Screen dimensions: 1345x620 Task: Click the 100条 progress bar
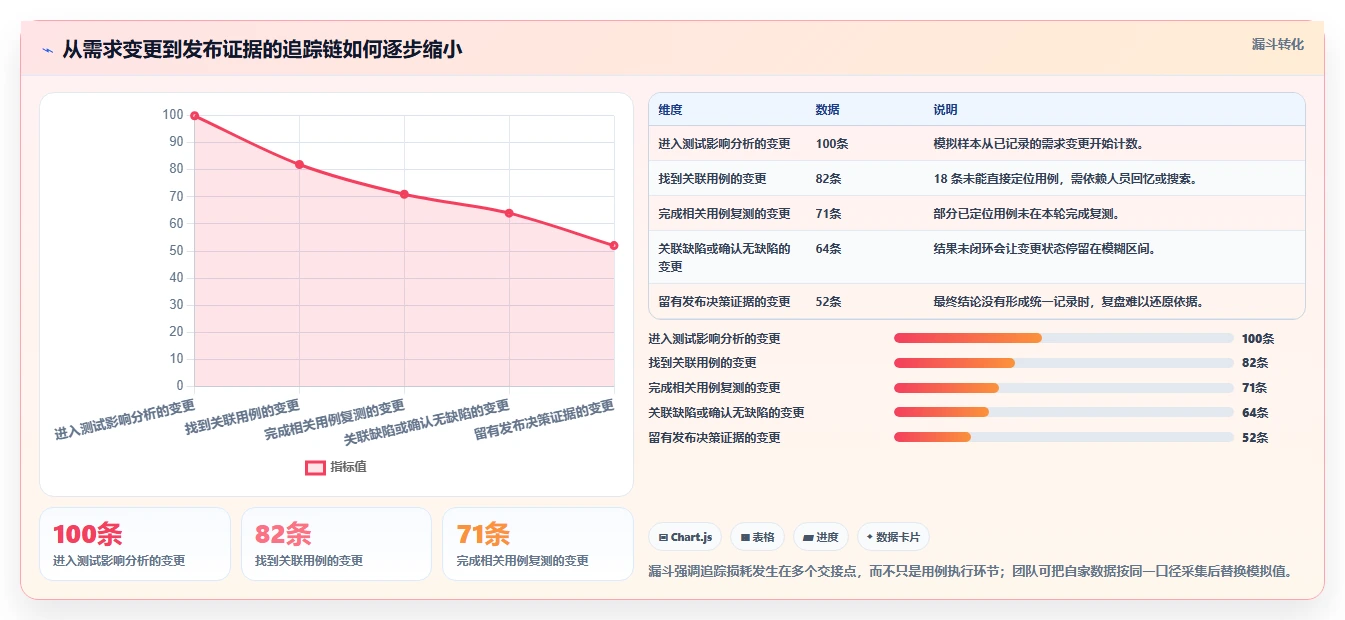pyautogui.click(x=1064, y=338)
